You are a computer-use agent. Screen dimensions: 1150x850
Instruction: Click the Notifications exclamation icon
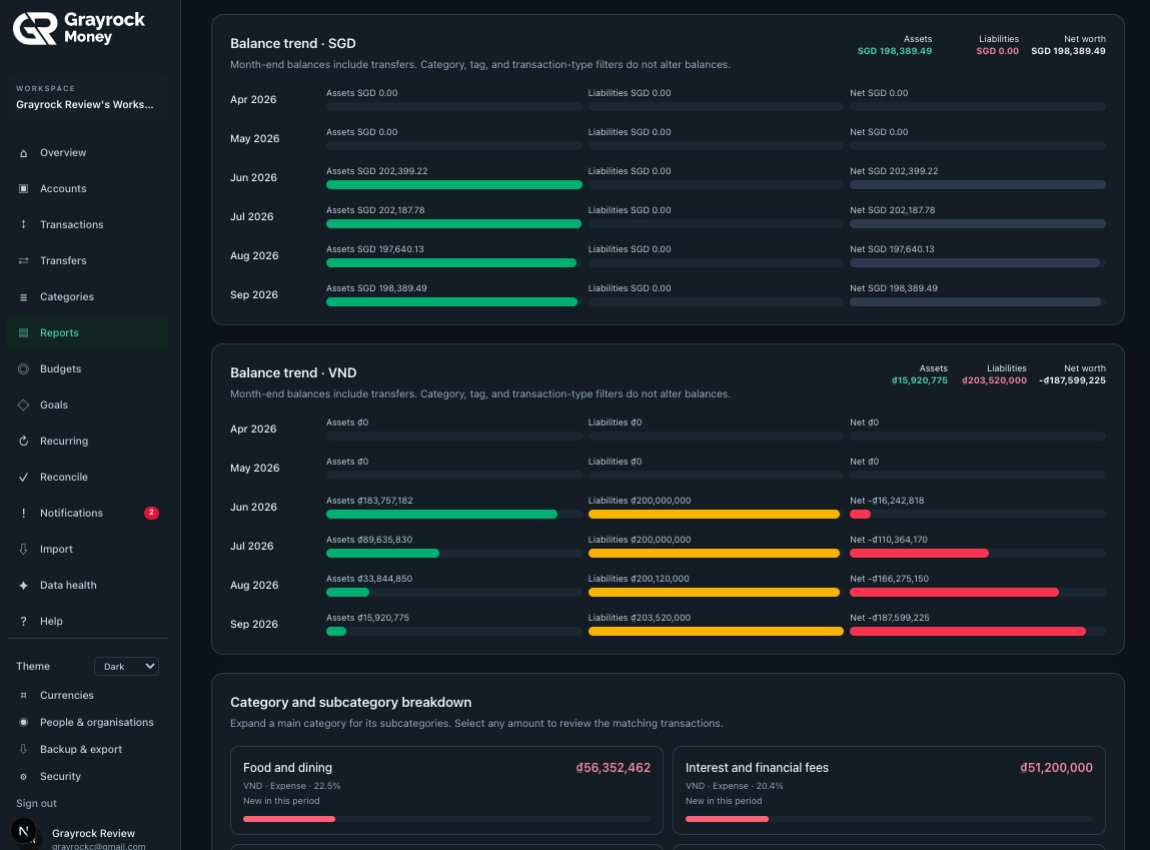[23, 513]
